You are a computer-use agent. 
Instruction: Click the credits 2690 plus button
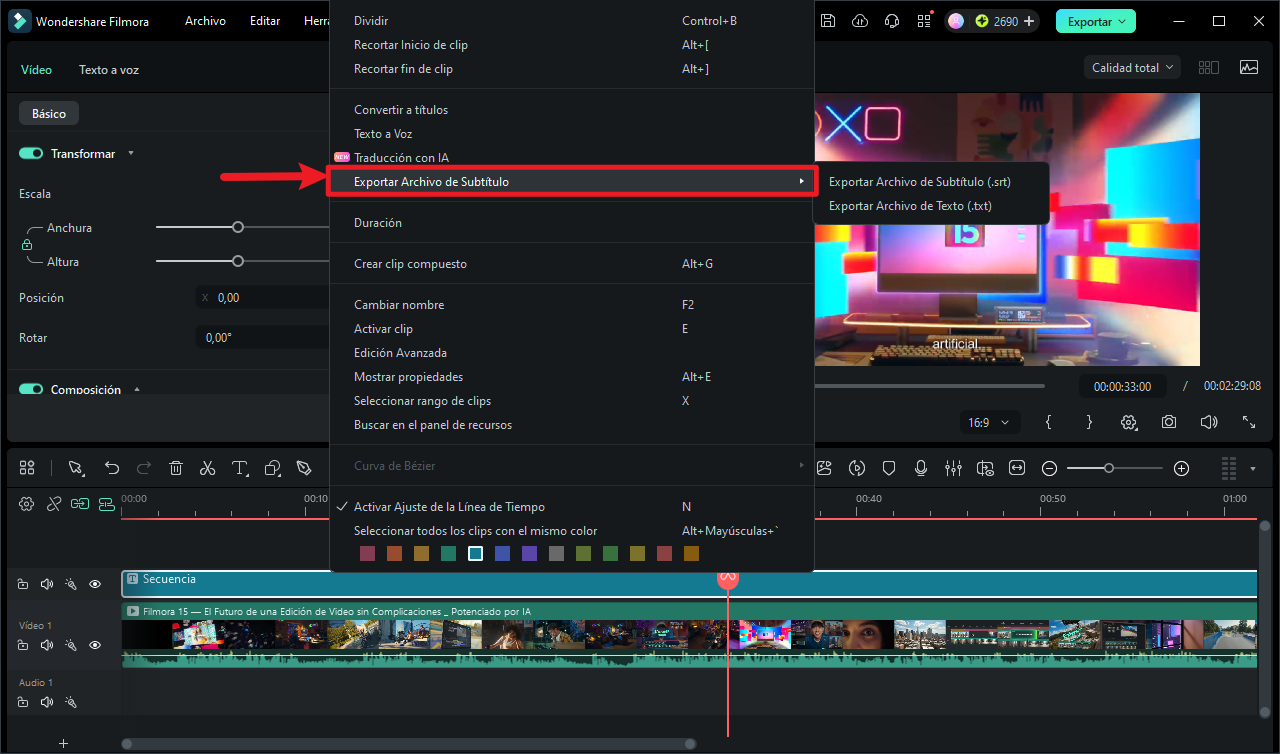coord(1029,21)
